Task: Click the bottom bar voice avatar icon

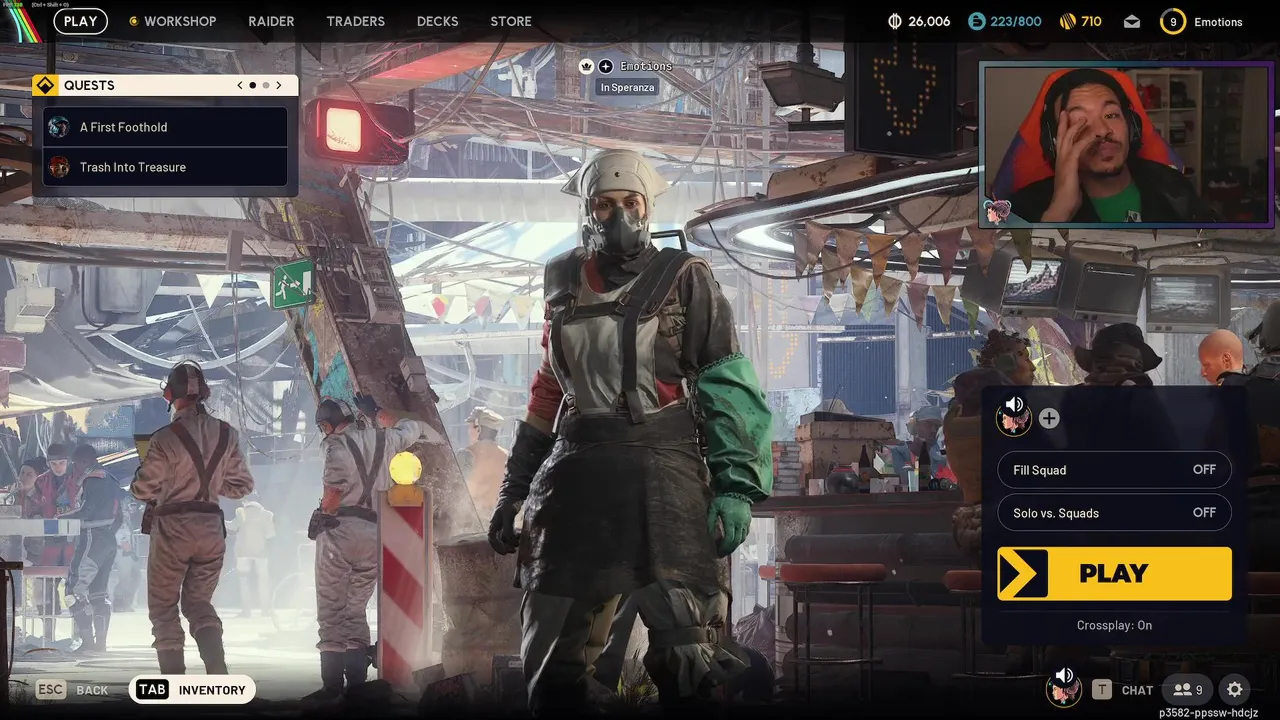Action: [1063, 688]
